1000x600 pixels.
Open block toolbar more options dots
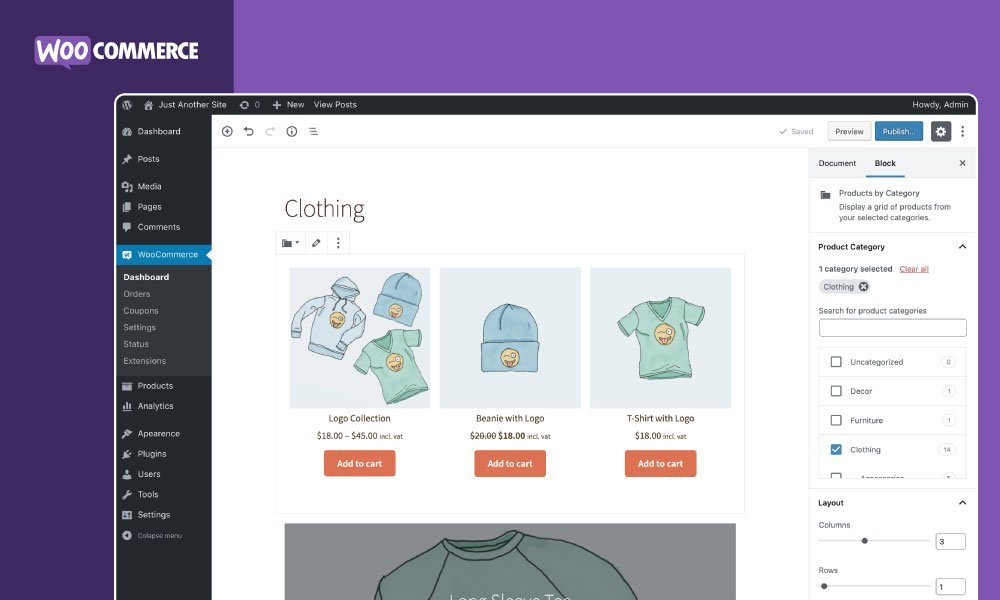[x=338, y=243]
